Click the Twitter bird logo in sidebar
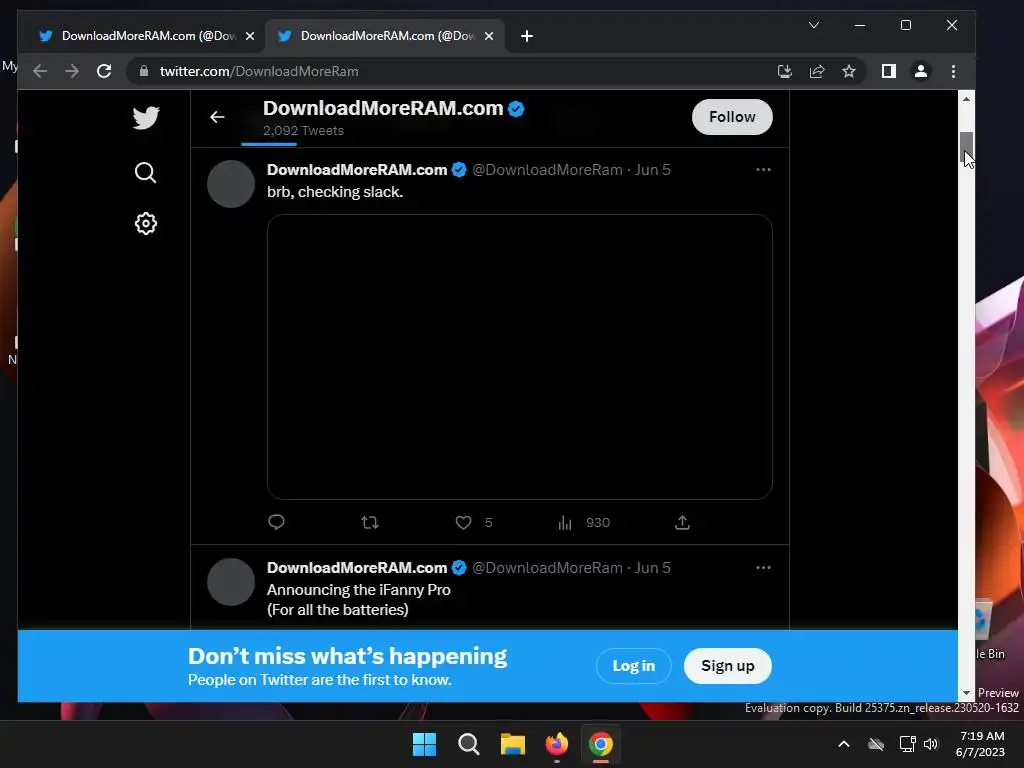Image resolution: width=1024 pixels, height=768 pixels. (x=146, y=118)
